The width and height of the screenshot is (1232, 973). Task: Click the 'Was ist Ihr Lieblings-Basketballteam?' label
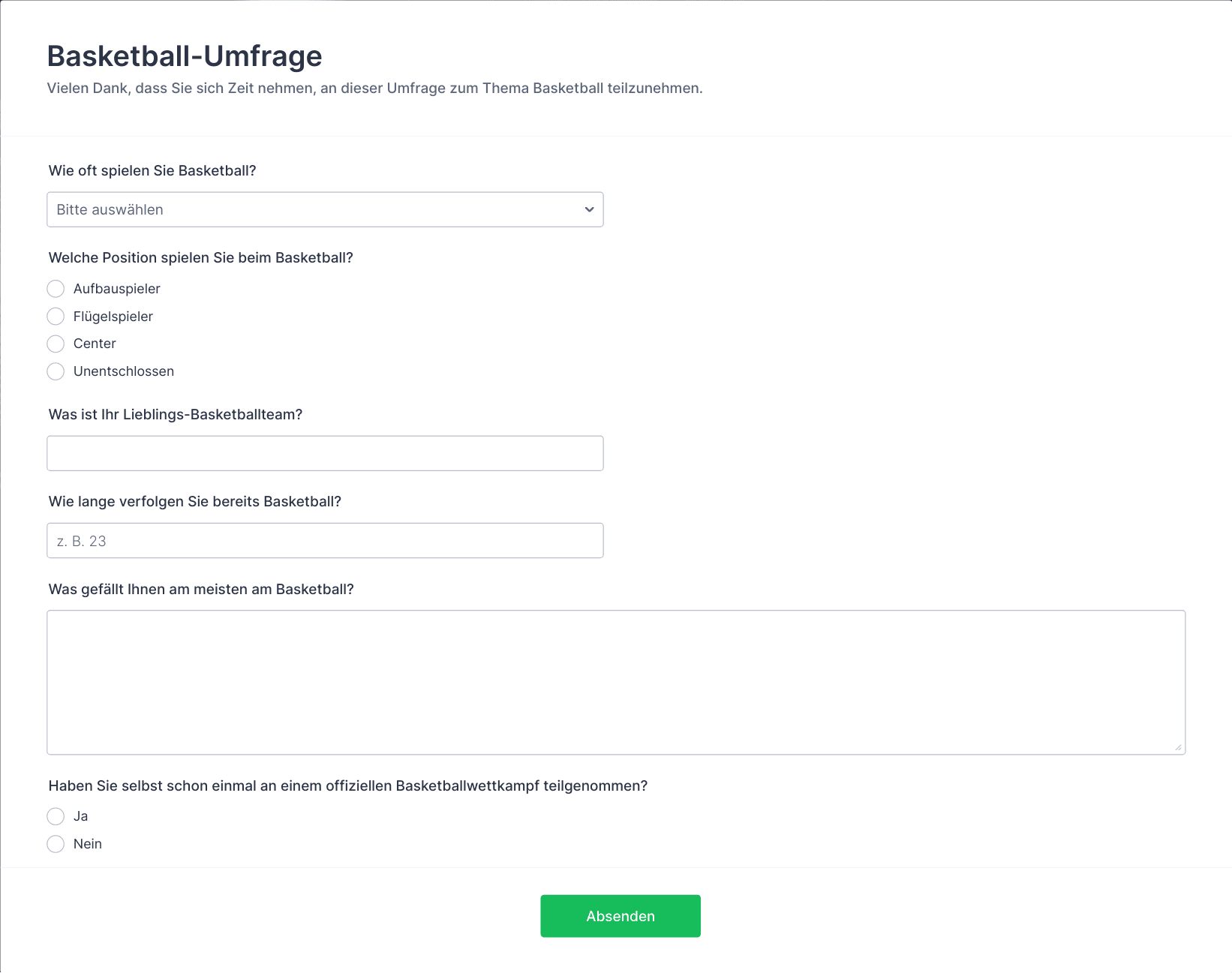(x=176, y=415)
